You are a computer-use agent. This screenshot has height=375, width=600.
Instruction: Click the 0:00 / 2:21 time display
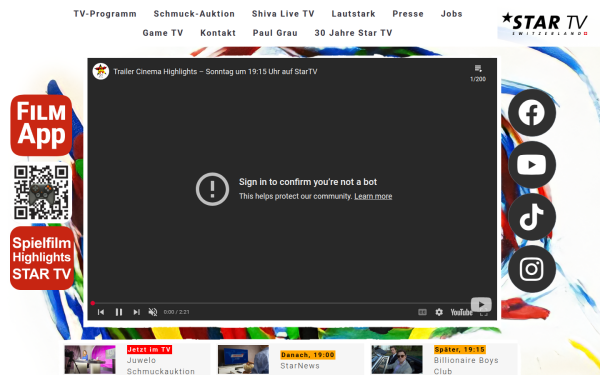click(x=176, y=312)
